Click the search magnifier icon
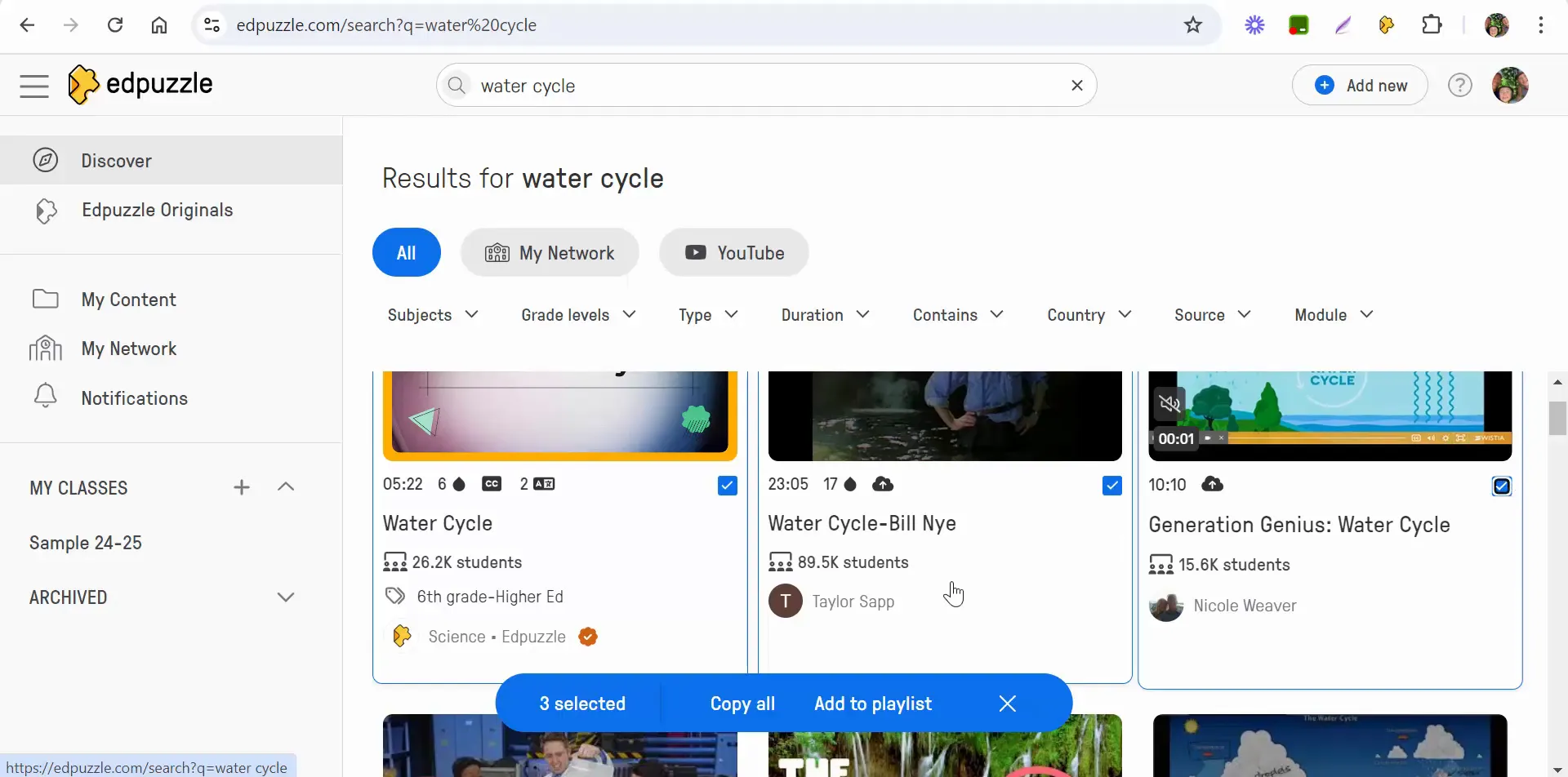Screen dimensions: 1568x777 pyautogui.click(x=457, y=86)
